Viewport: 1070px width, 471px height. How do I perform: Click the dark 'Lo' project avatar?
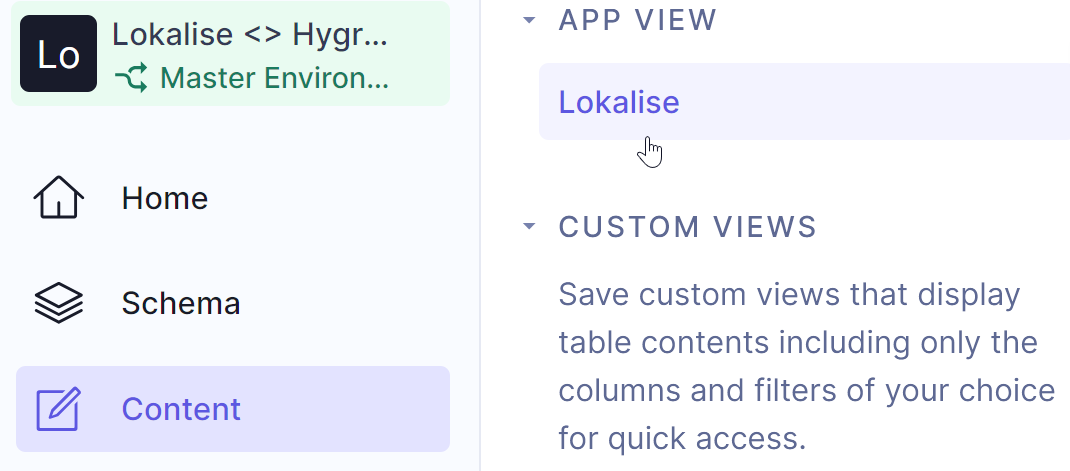click(58, 54)
